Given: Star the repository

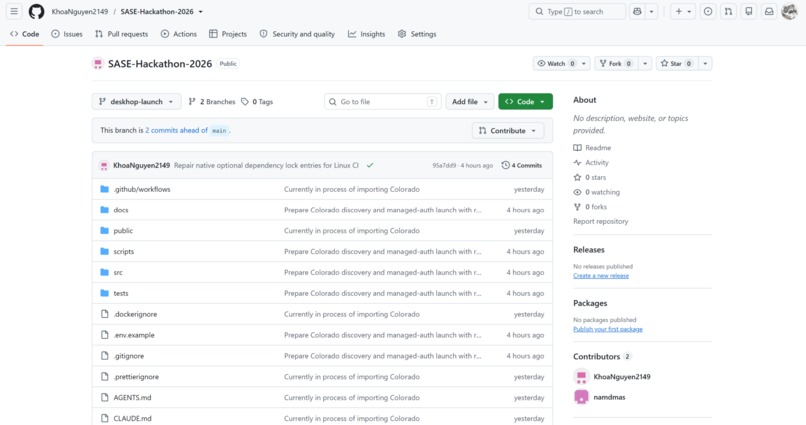Looking at the screenshot, I should point(677,64).
